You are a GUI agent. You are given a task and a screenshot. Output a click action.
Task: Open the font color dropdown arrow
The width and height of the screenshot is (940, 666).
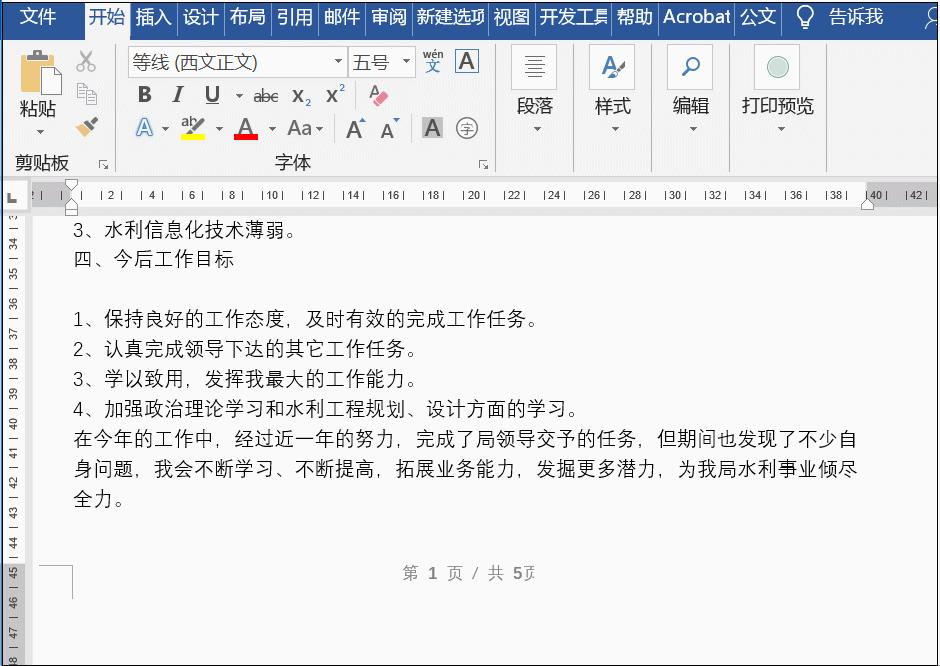pos(271,130)
